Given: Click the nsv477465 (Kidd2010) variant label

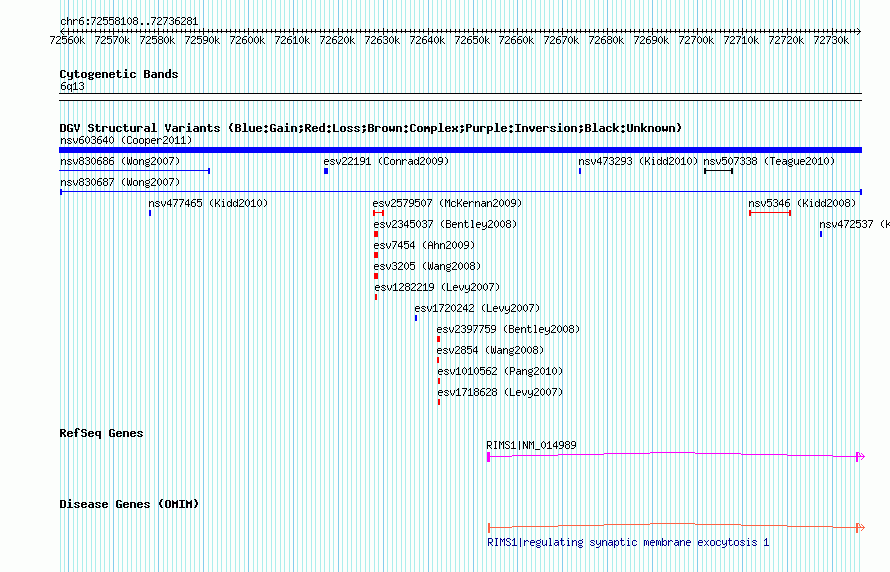Looking at the screenshot, I should point(208,203).
